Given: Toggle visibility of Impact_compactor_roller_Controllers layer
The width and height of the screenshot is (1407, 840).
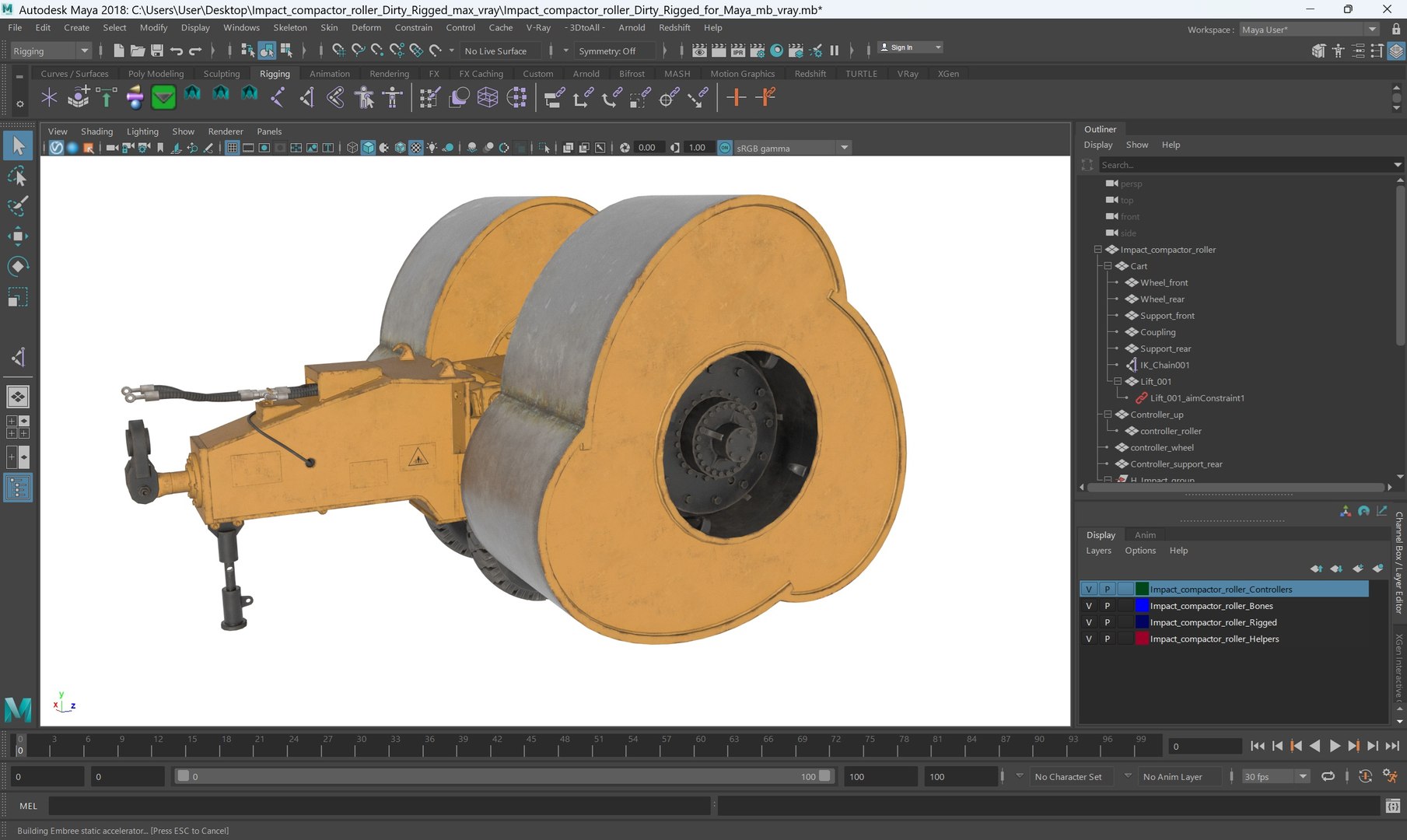Looking at the screenshot, I should click(x=1089, y=589).
